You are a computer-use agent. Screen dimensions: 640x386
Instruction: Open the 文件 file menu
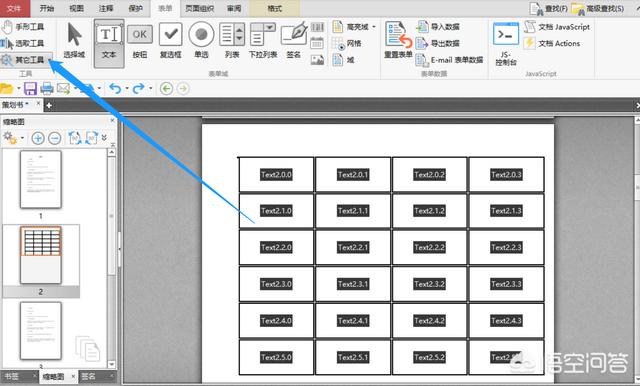[x=15, y=8]
